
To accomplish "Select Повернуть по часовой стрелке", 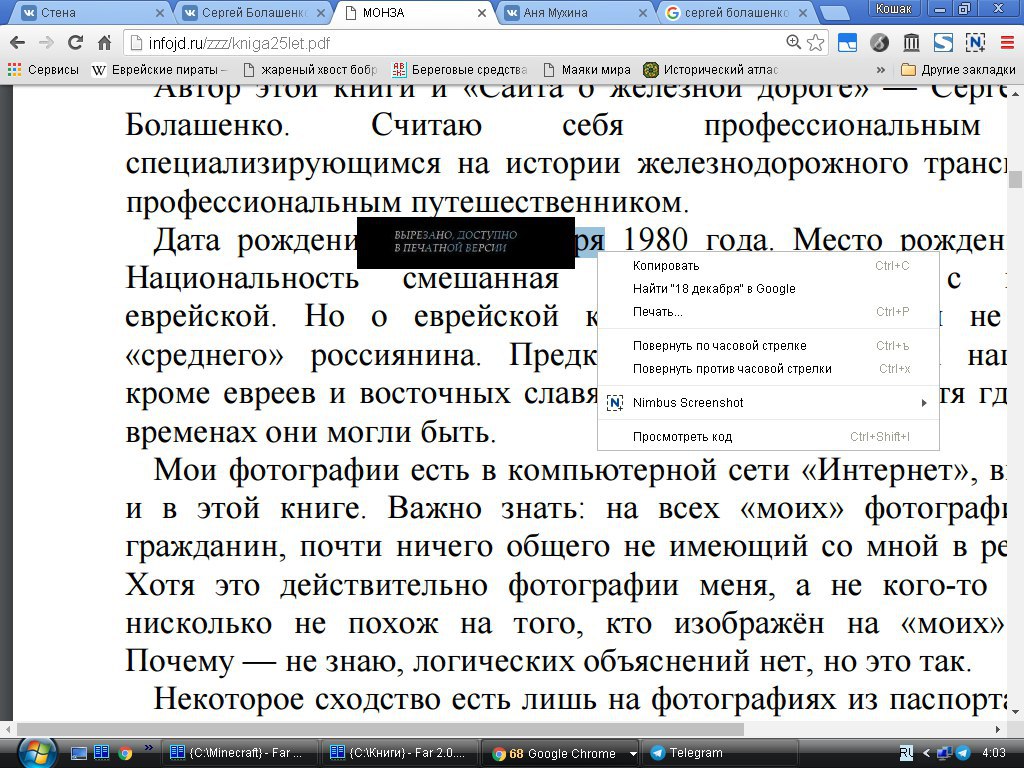I will 768,345.
